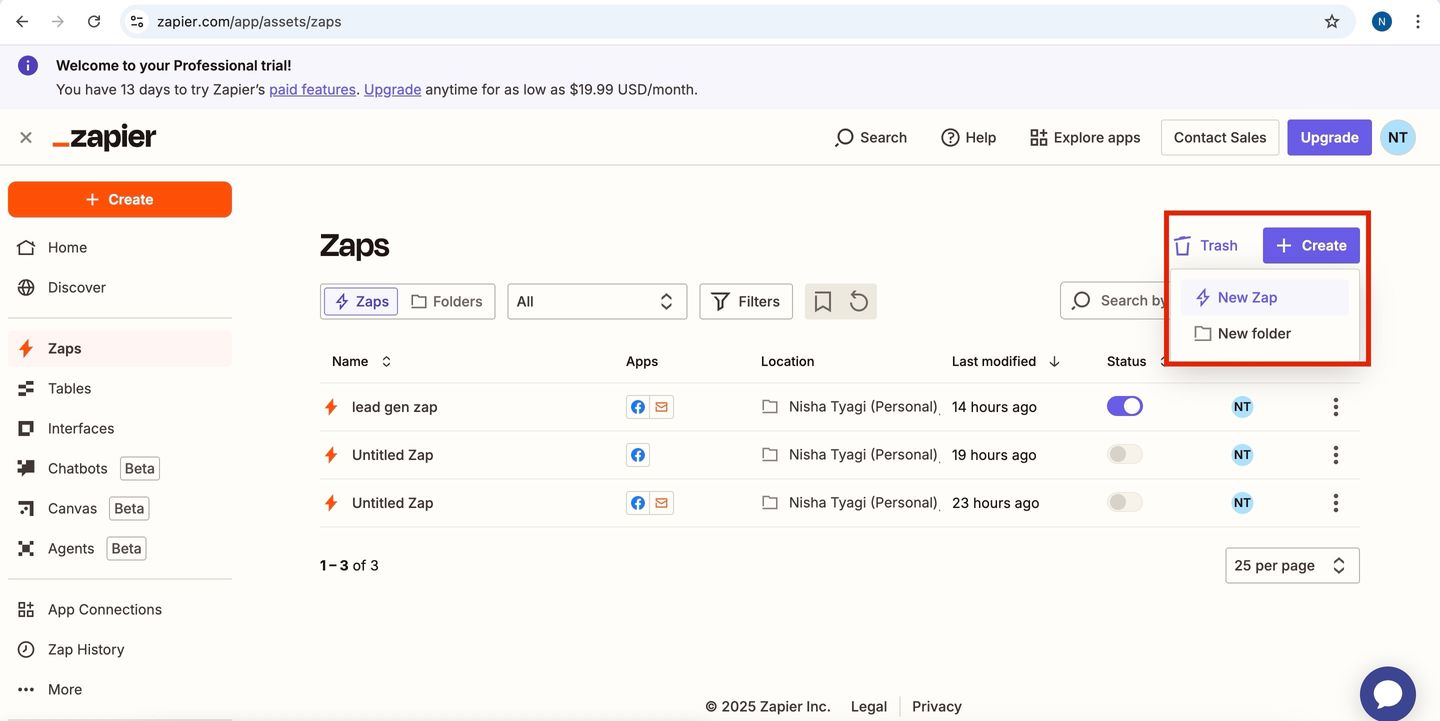The height and width of the screenshot is (721, 1440).
Task: Follow the Upgrade link in the banner
Action: (x=392, y=89)
